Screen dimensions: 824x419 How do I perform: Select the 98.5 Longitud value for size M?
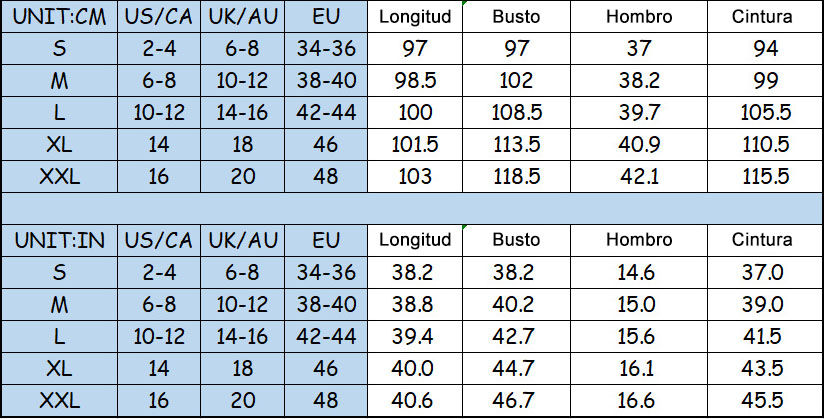415,81
